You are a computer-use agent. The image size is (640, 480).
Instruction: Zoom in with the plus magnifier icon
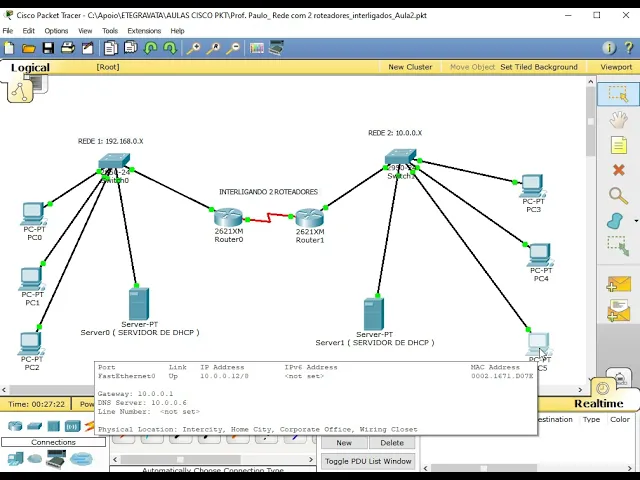[193, 48]
